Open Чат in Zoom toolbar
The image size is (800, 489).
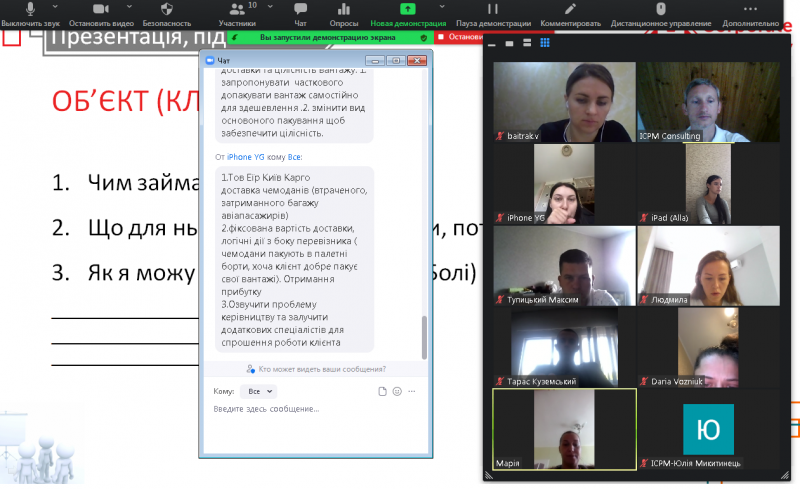click(x=300, y=14)
